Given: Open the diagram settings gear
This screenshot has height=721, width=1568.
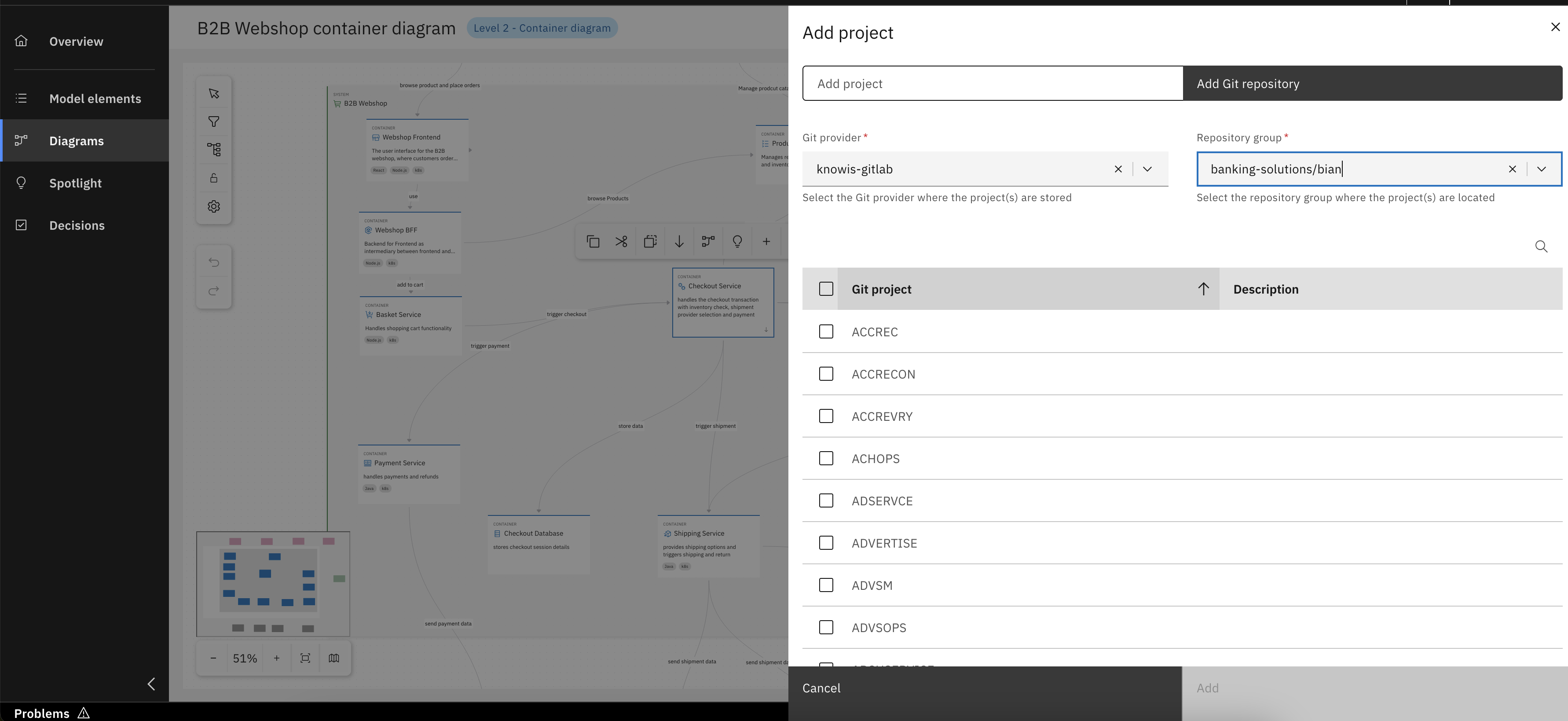Looking at the screenshot, I should [214, 206].
